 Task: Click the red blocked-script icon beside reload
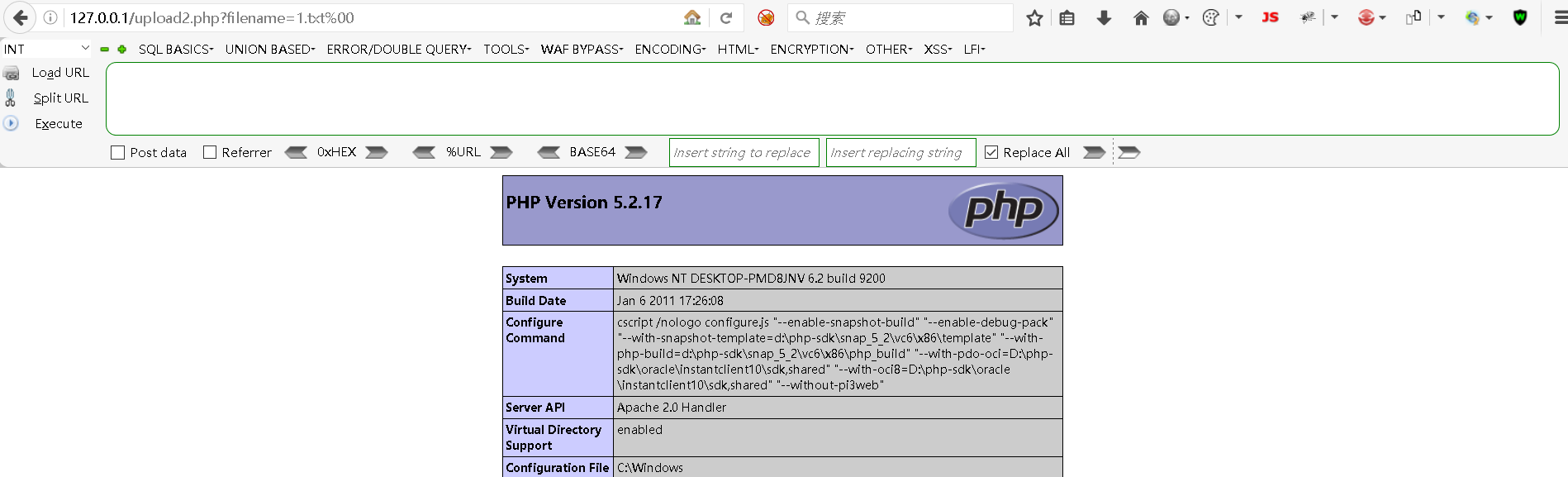click(766, 17)
